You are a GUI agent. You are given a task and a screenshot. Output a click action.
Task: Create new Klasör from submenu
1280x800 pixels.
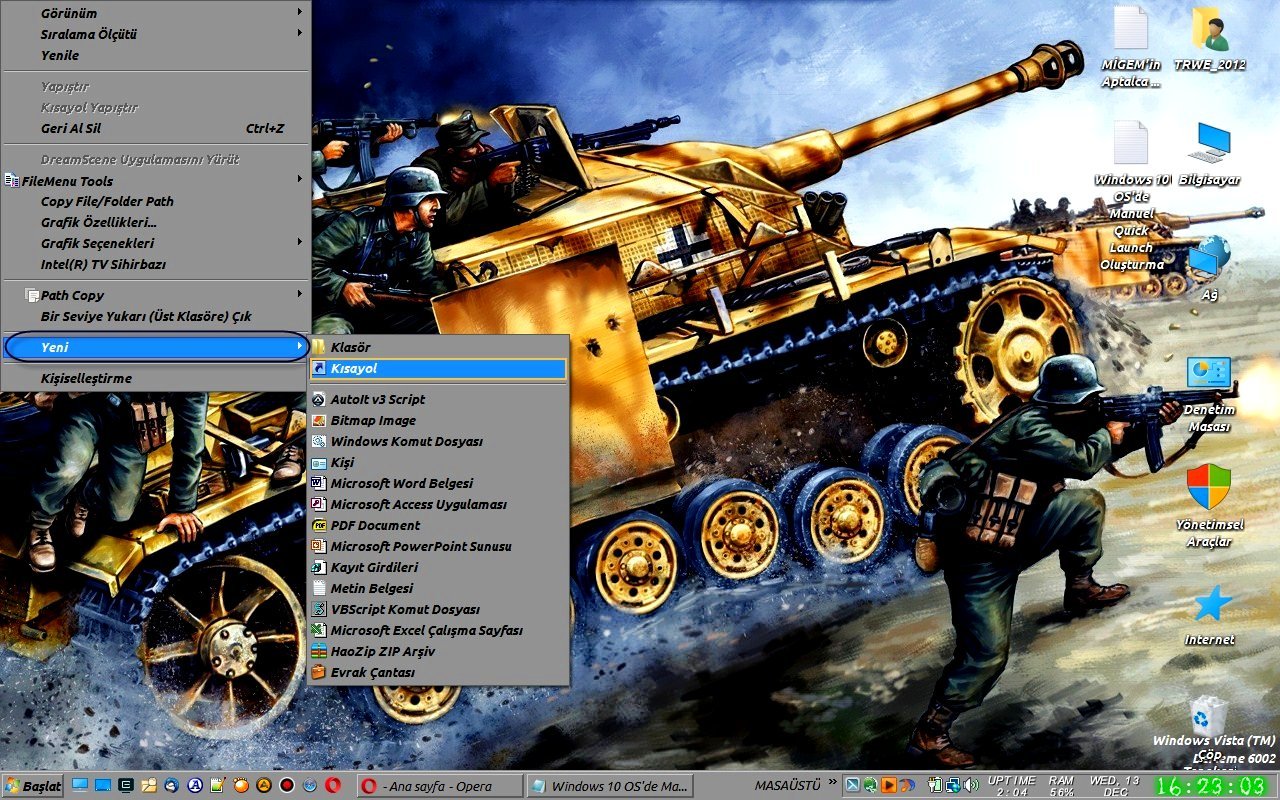pyautogui.click(x=439, y=347)
